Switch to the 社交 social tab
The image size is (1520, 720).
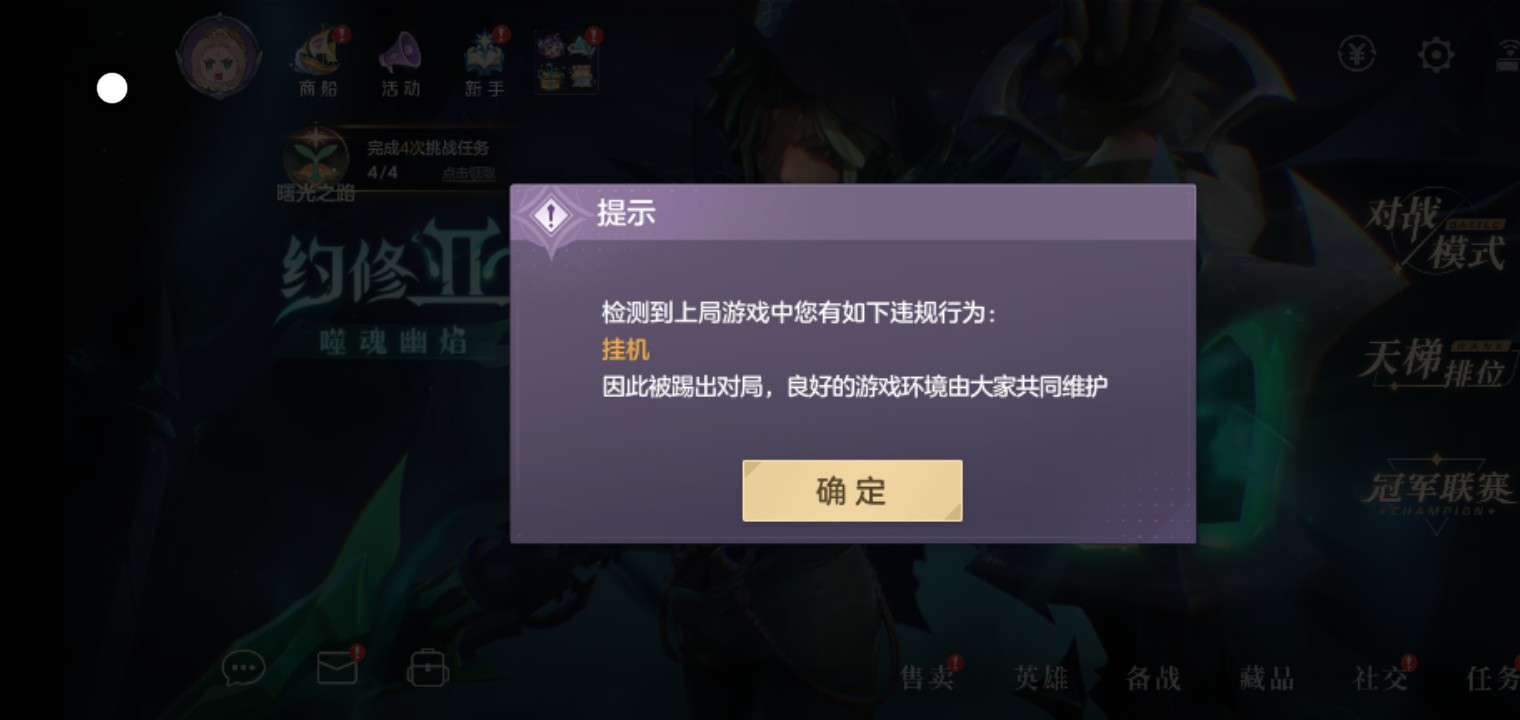[x=1381, y=679]
